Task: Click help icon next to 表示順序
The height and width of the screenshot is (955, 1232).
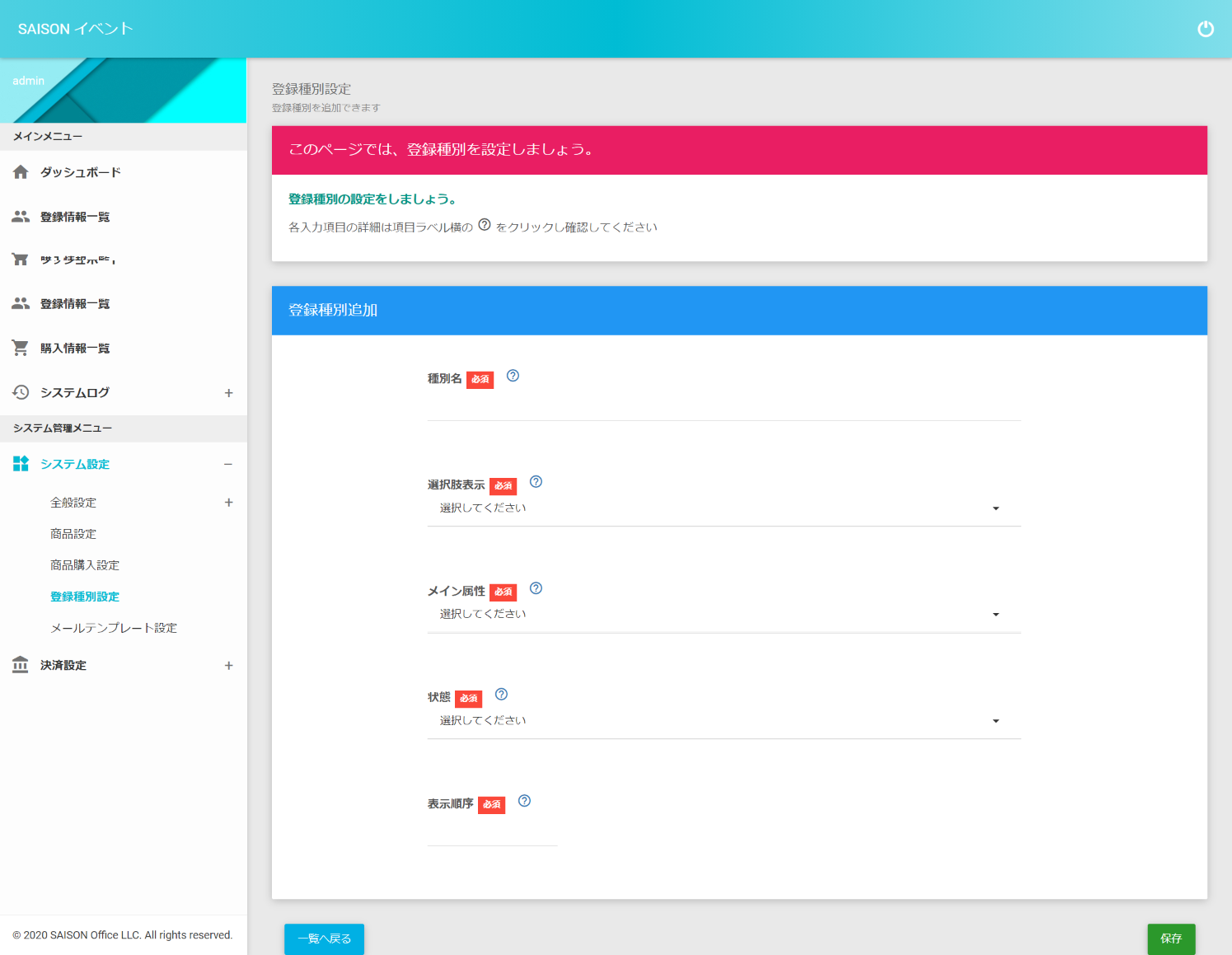Action: pos(524,801)
